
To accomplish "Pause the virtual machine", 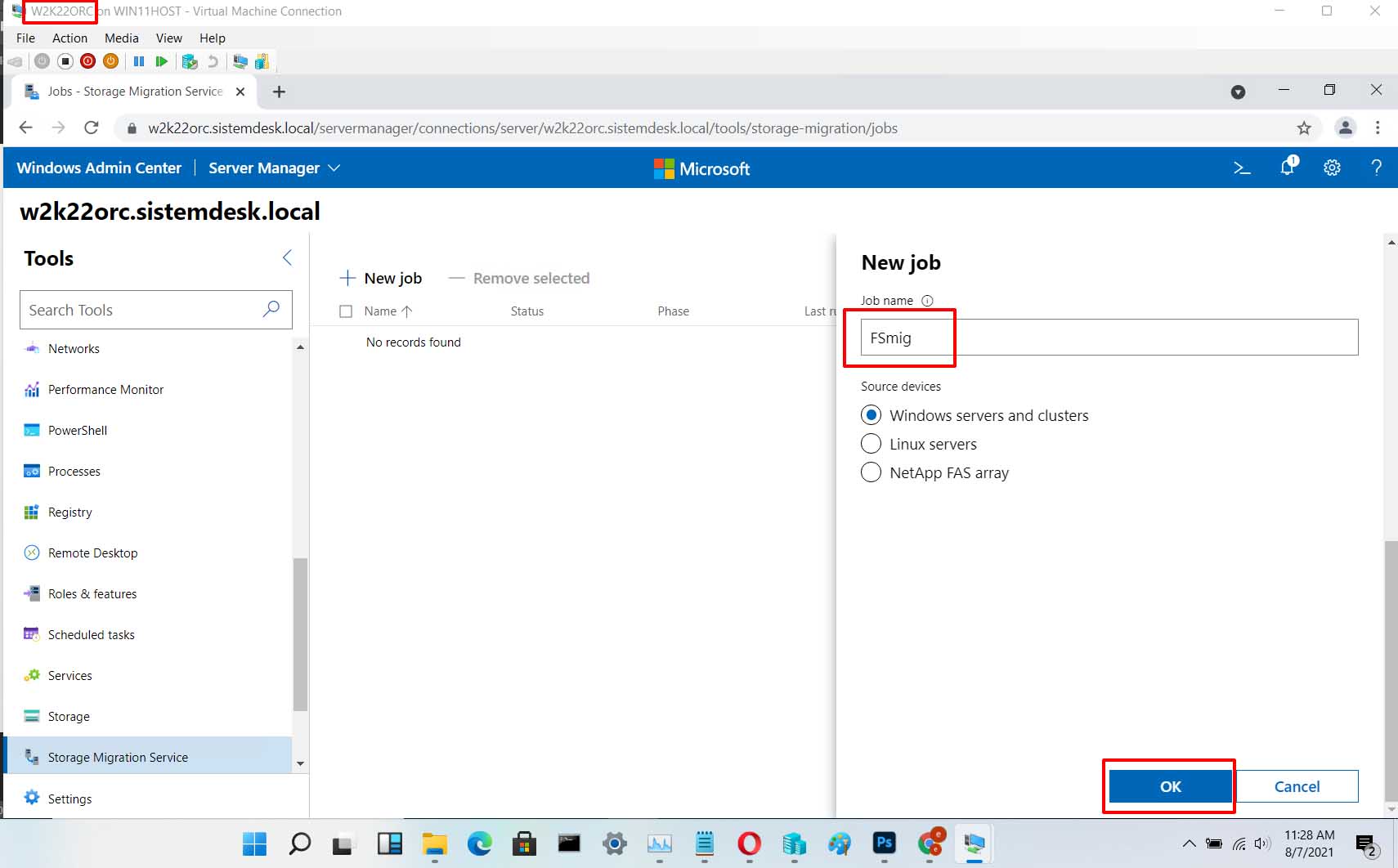I will (139, 61).
